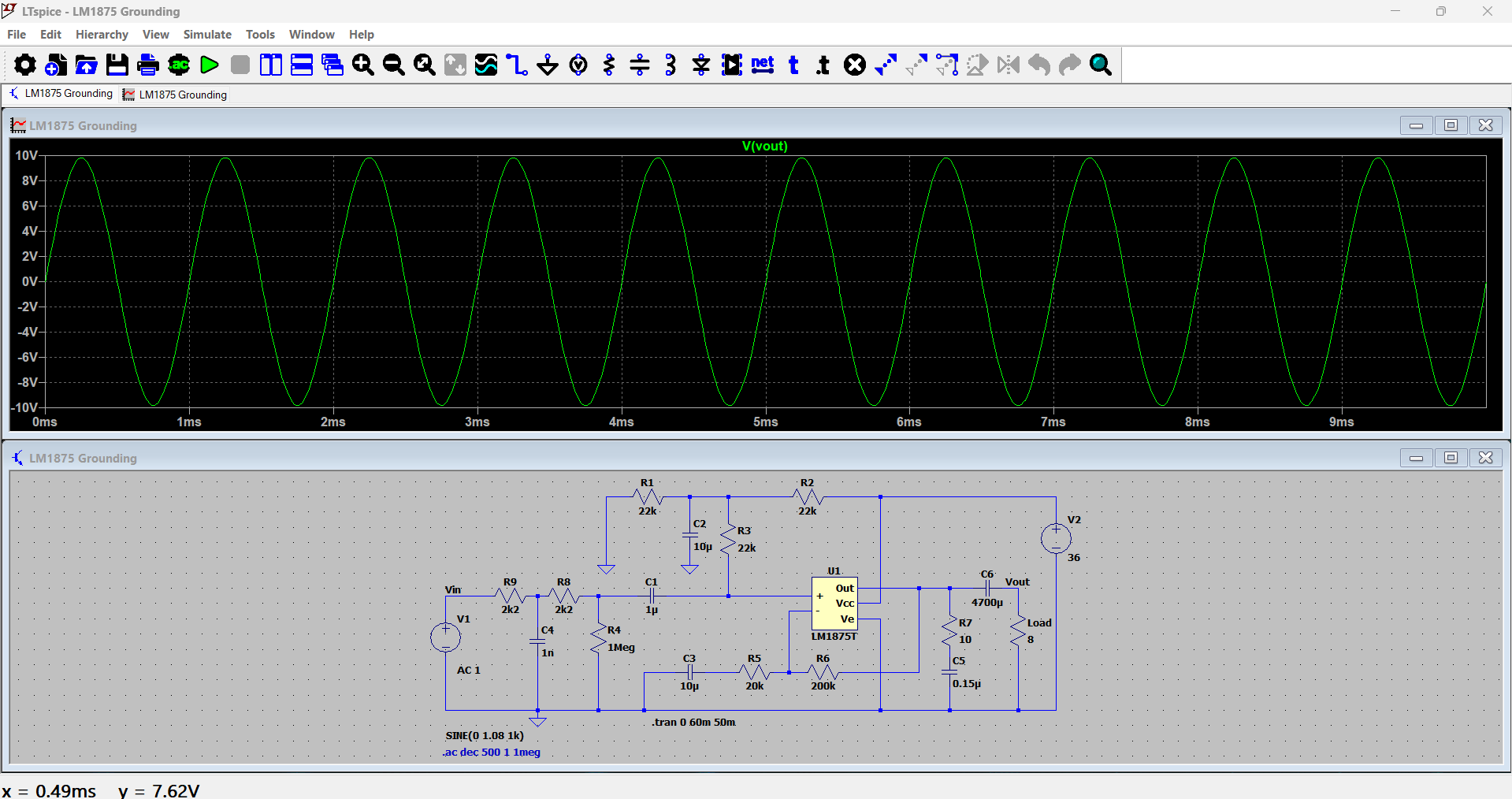1512x799 pixels.
Task: Select the V2 voltage source symbol
Action: (1056, 539)
